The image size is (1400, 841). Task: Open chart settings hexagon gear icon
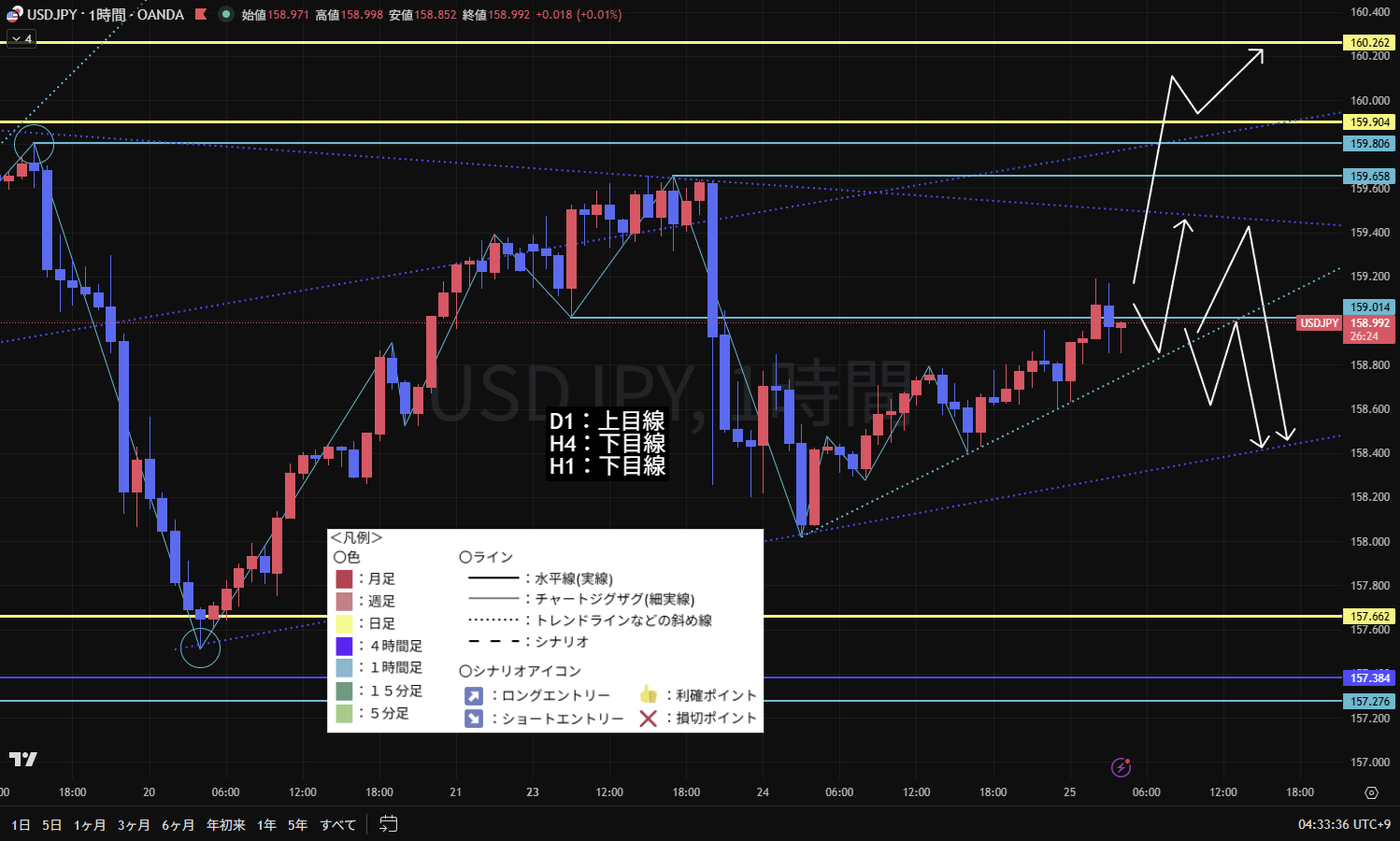point(1371,792)
